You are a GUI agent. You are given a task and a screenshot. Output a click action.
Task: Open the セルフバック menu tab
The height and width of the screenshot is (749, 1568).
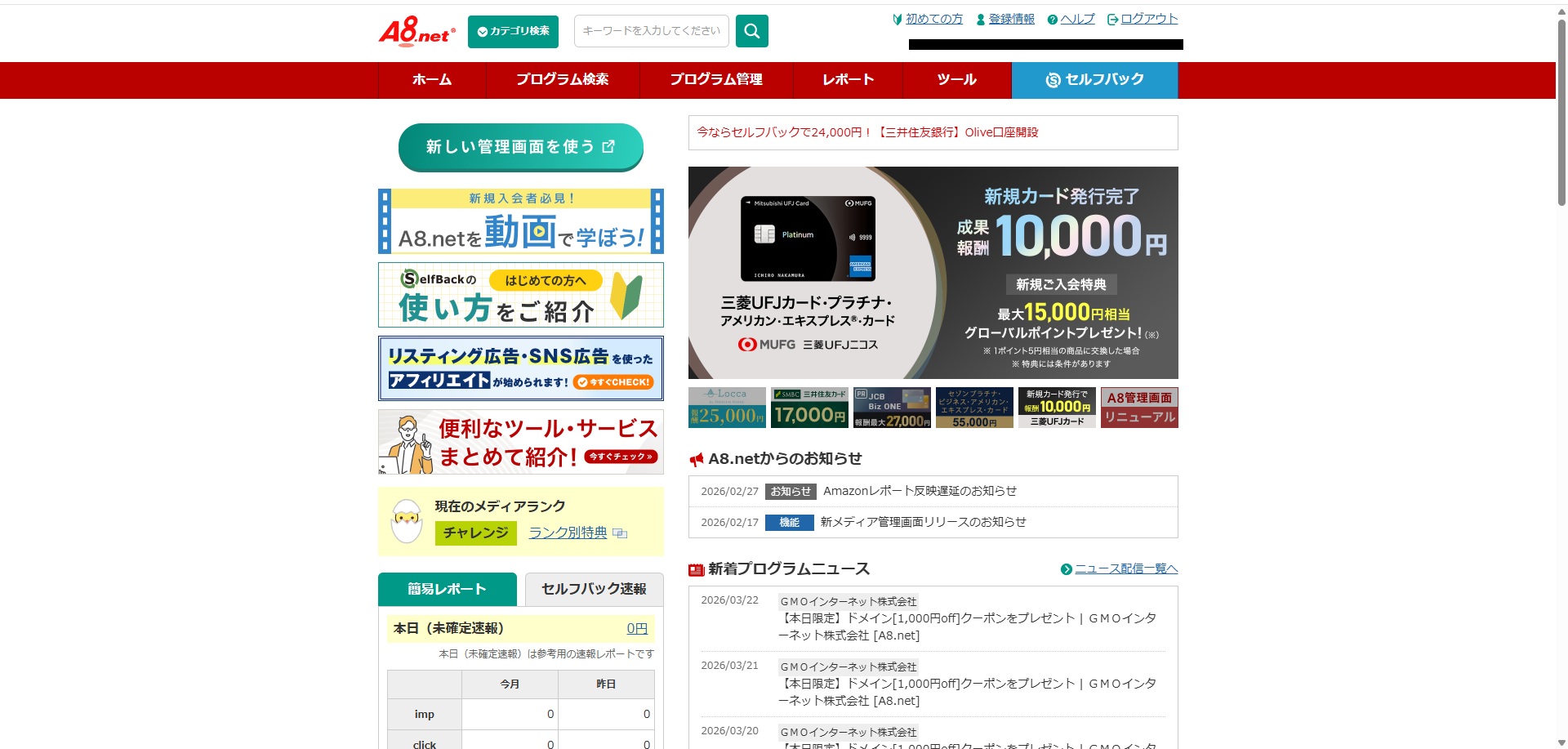tap(1095, 80)
